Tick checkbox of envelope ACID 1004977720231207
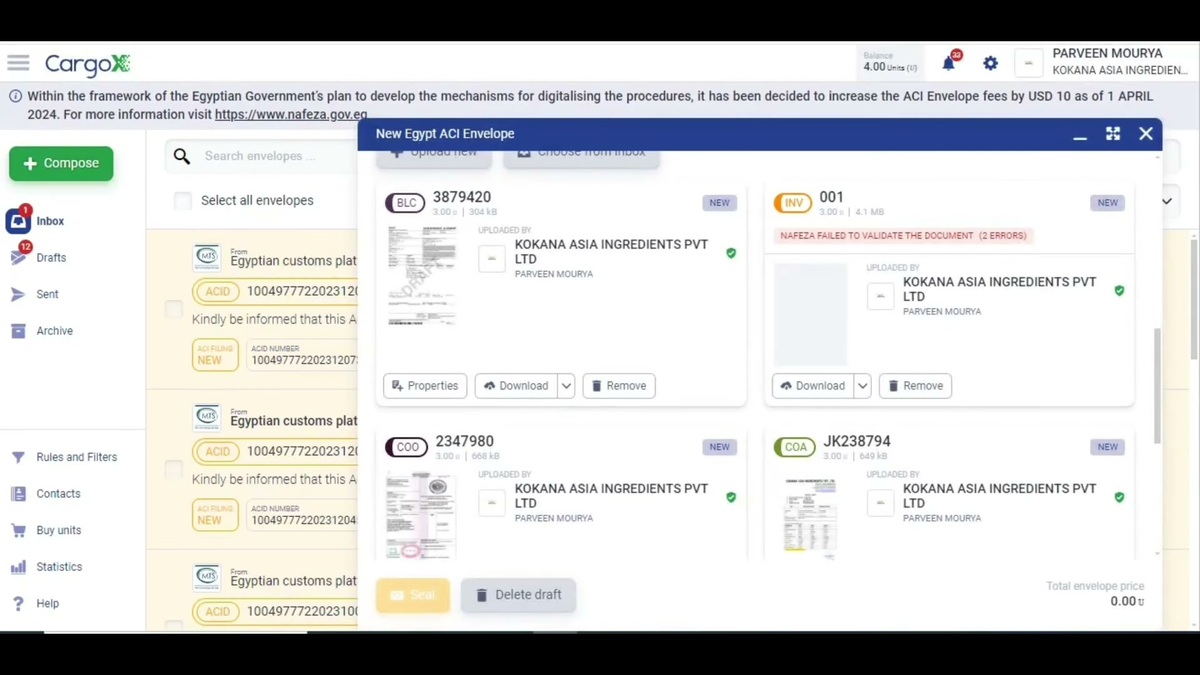This screenshot has width=1200, height=675. coord(173,310)
